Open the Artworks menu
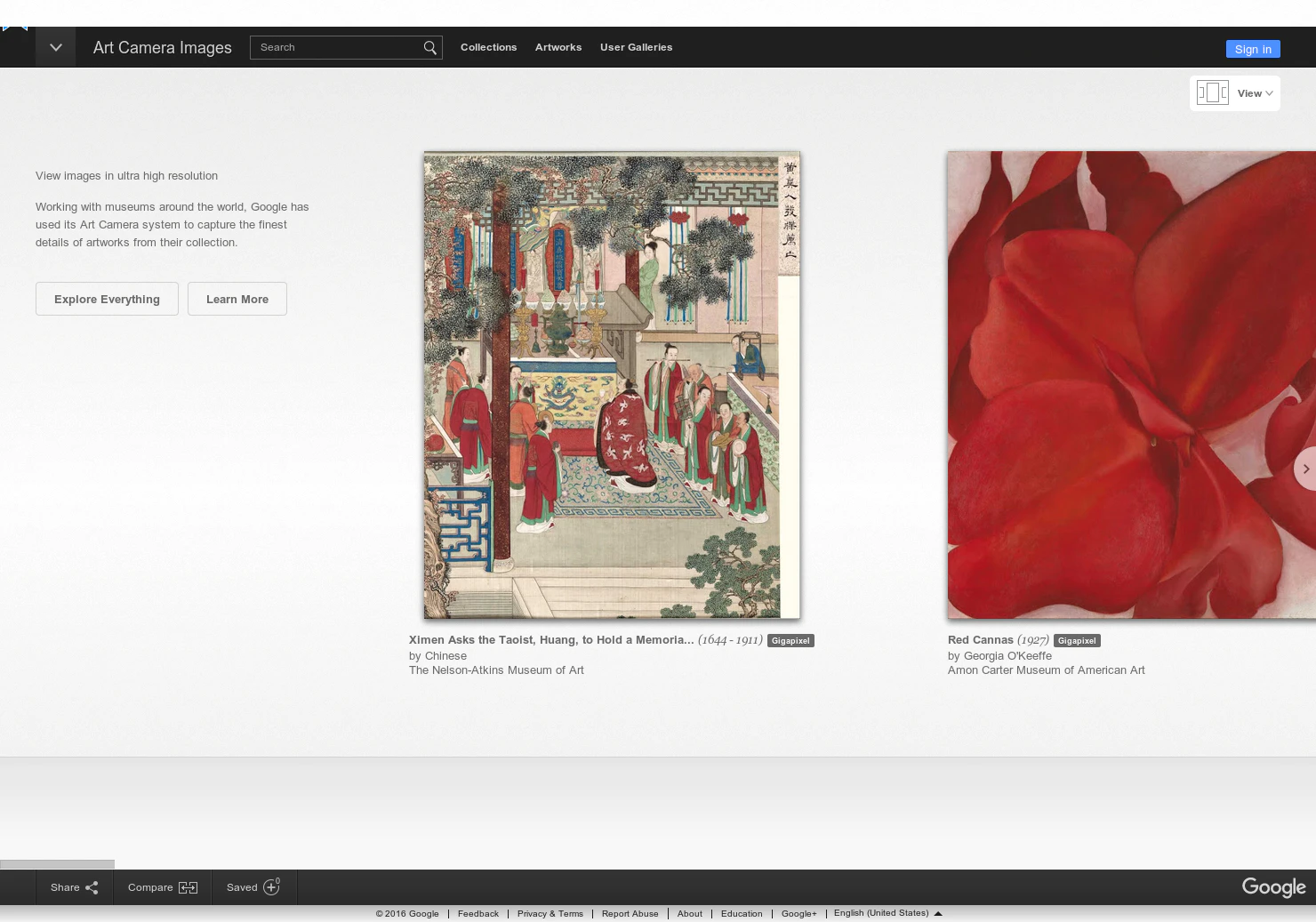 (558, 47)
